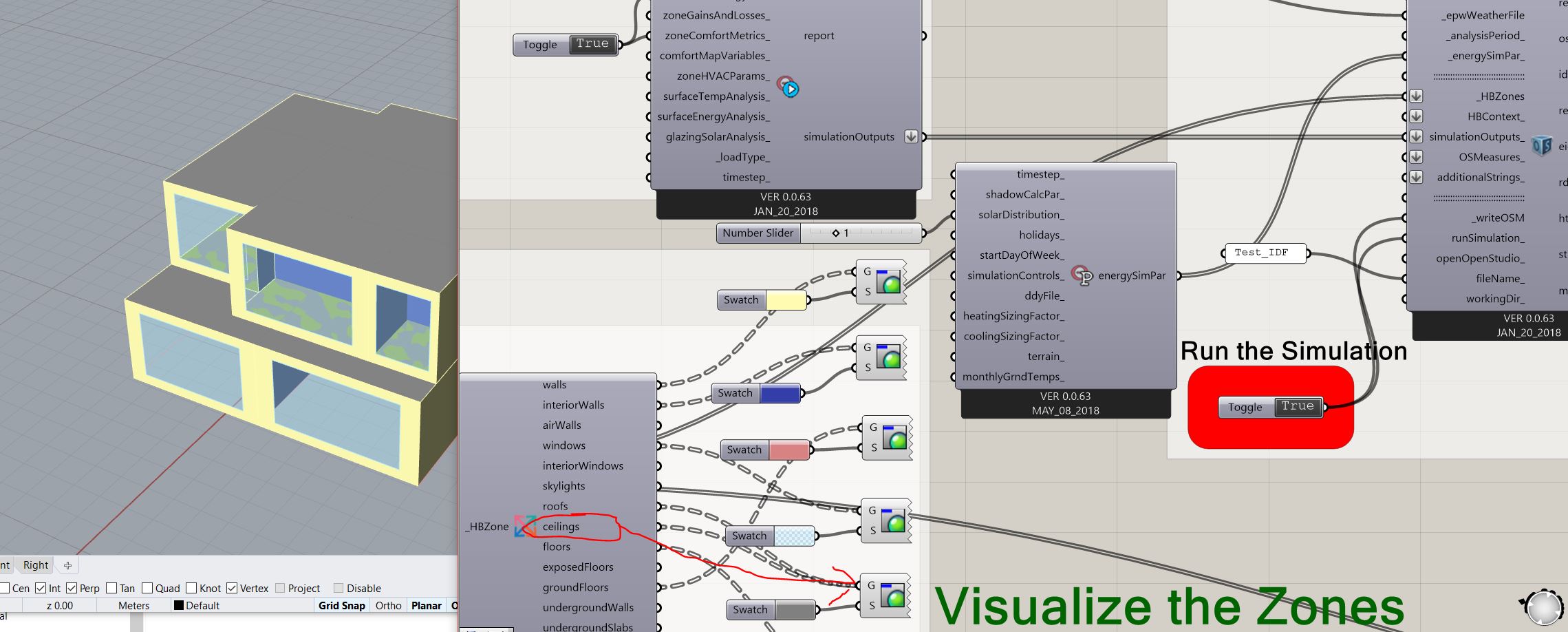Click the energy simulation outputs component icon
The image size is (1568, 632).
(x=788, y=87)
